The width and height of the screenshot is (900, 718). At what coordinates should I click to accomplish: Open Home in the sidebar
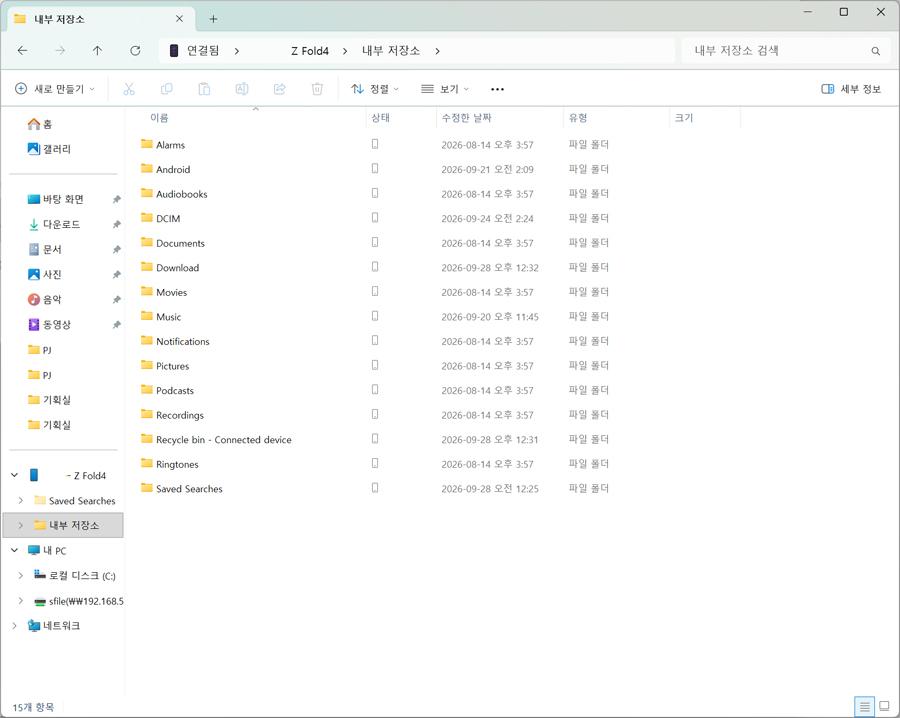(x=40, y=124)
